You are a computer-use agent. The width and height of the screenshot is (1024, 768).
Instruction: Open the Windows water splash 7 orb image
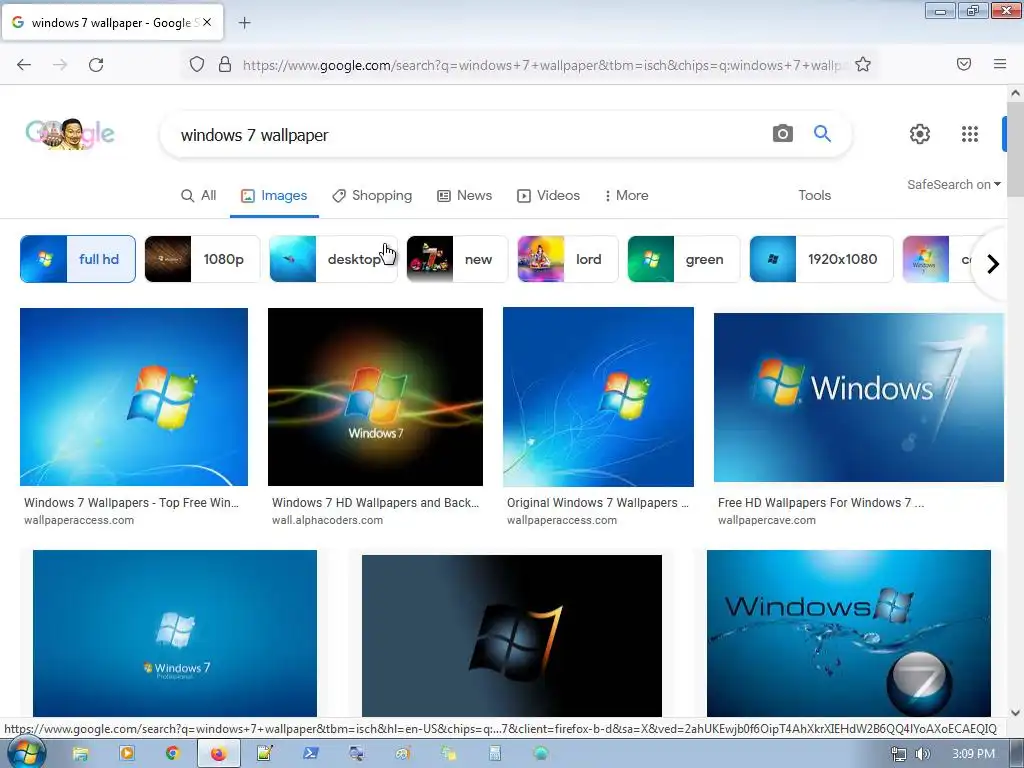(x=849, y=633)
